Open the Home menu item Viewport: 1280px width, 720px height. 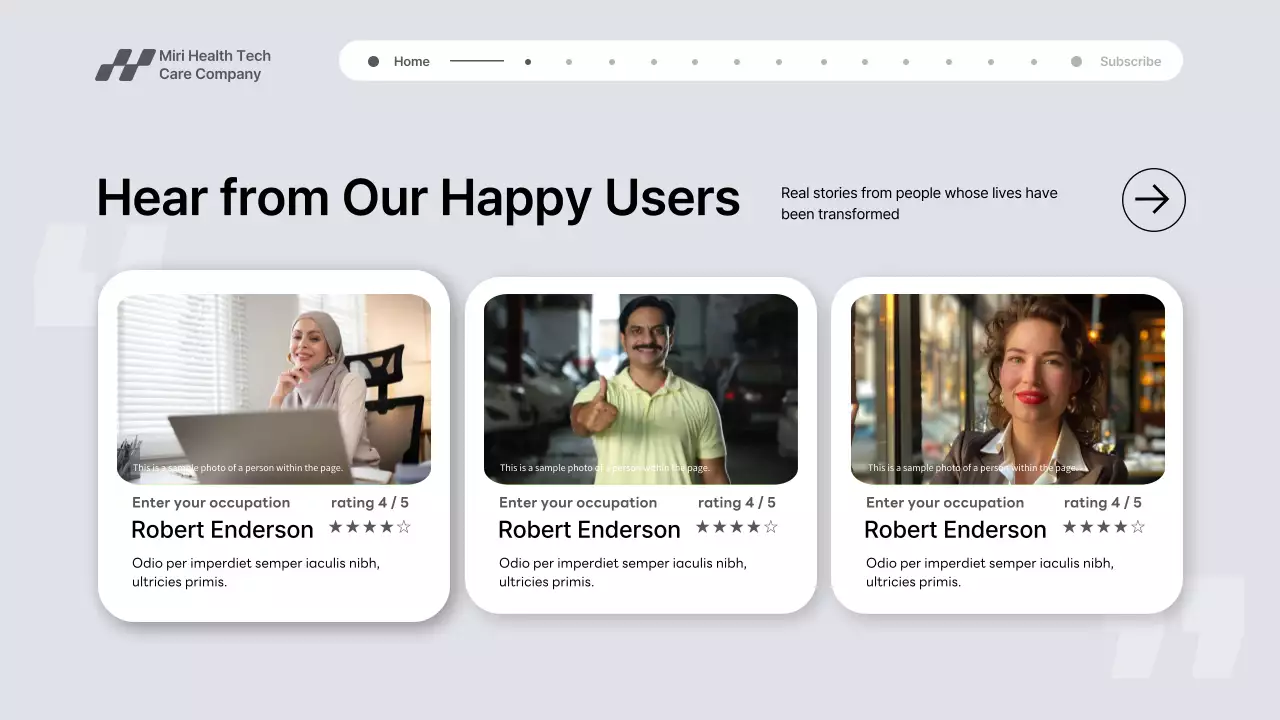click(411, 61)
